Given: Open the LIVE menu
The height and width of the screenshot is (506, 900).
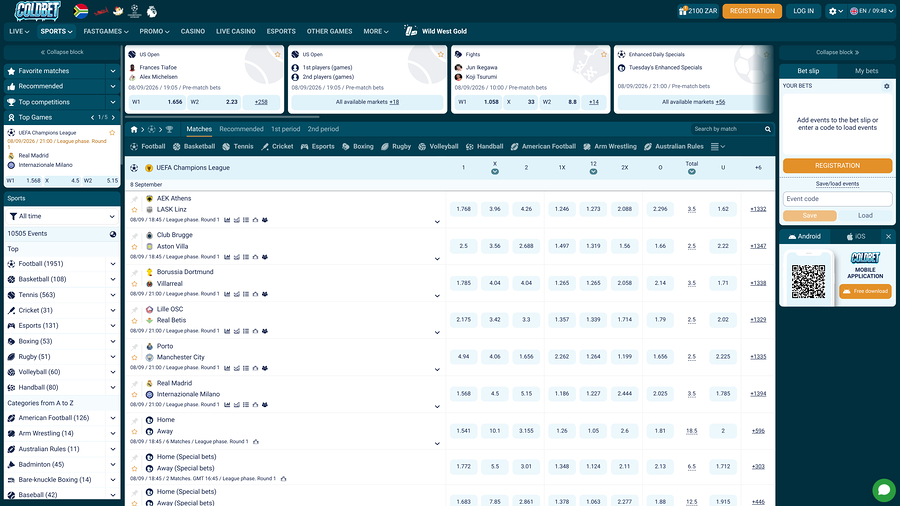Looking at the screenshot, I should [19, 32].
